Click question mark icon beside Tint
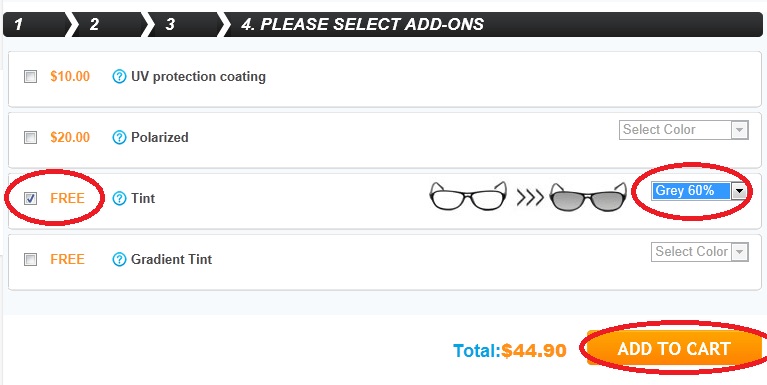This screenshot has height=385, width=767. coord(119,199)
